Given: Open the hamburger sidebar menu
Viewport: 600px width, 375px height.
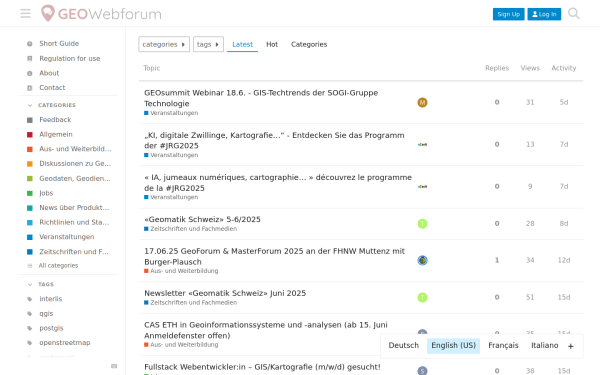Looking at the screenshot, I should (26, 13).
